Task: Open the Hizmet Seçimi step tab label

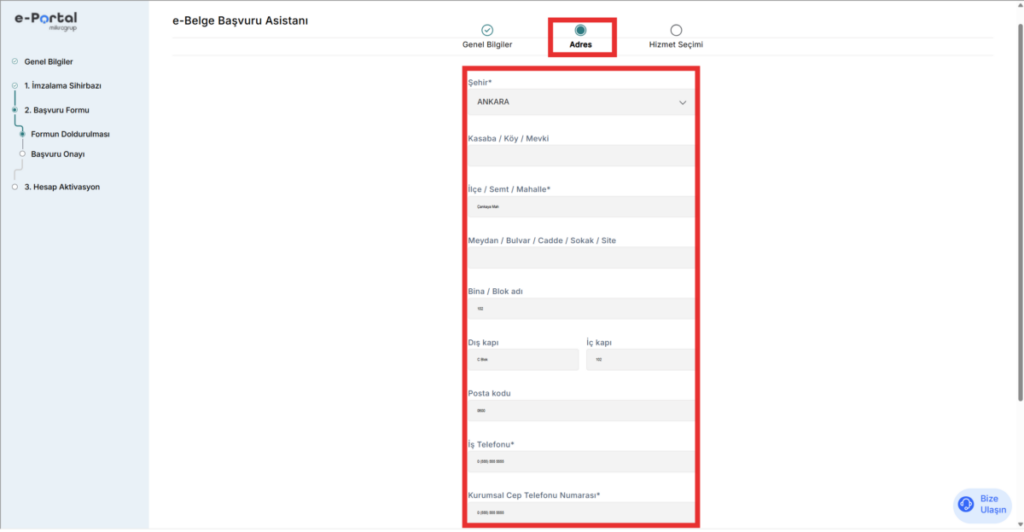Action: 676,44
